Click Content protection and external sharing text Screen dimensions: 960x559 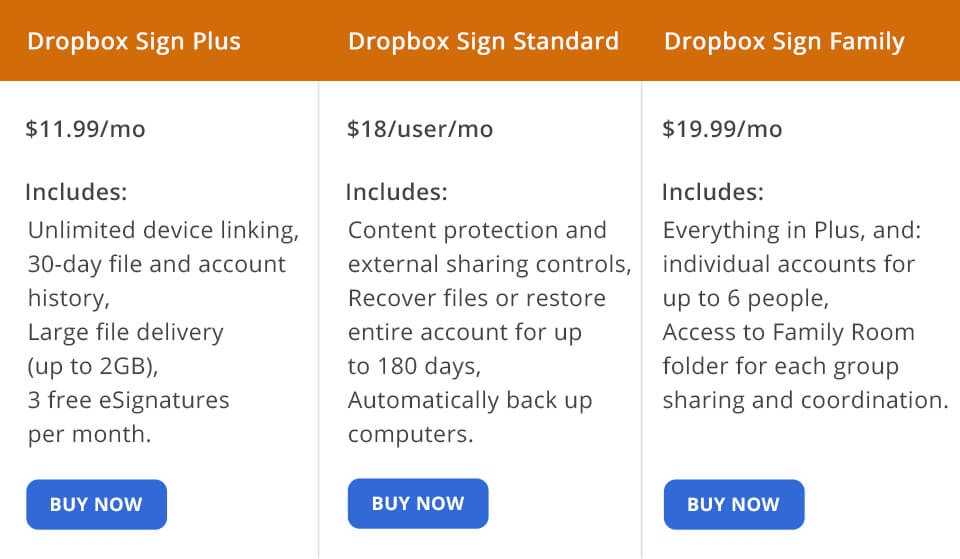(477, 231)
